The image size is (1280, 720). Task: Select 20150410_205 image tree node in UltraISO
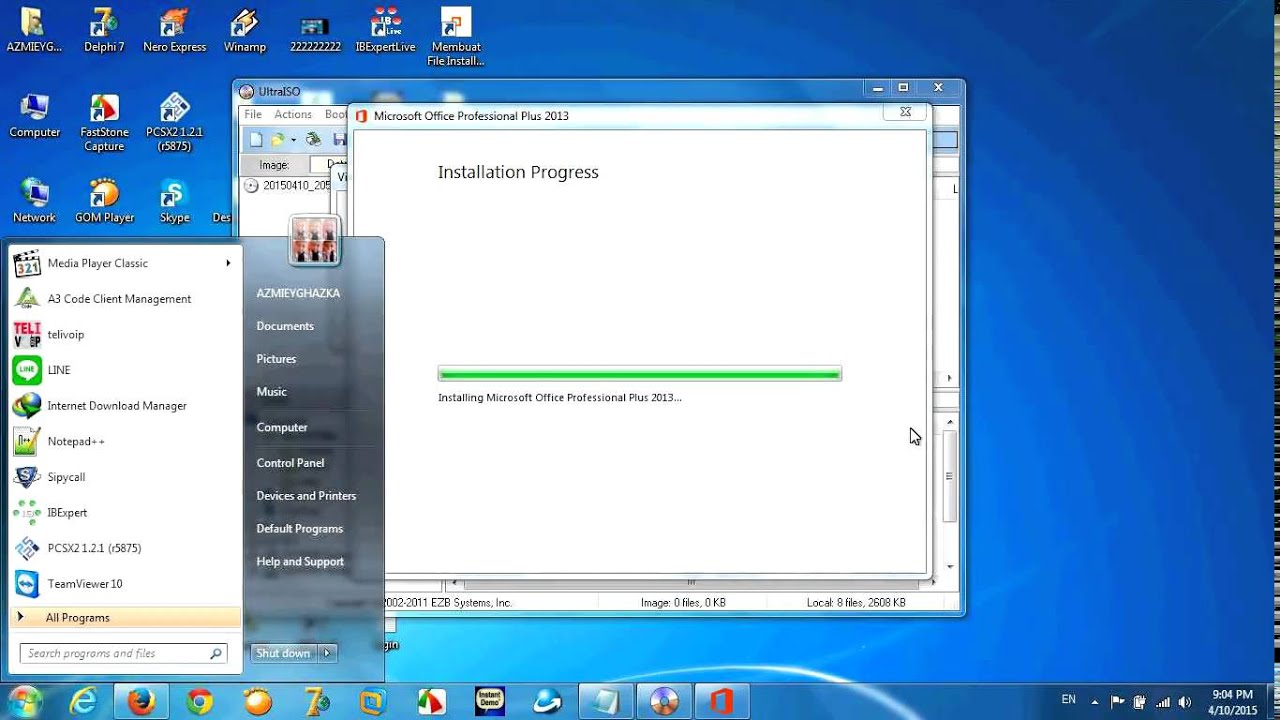287,186
